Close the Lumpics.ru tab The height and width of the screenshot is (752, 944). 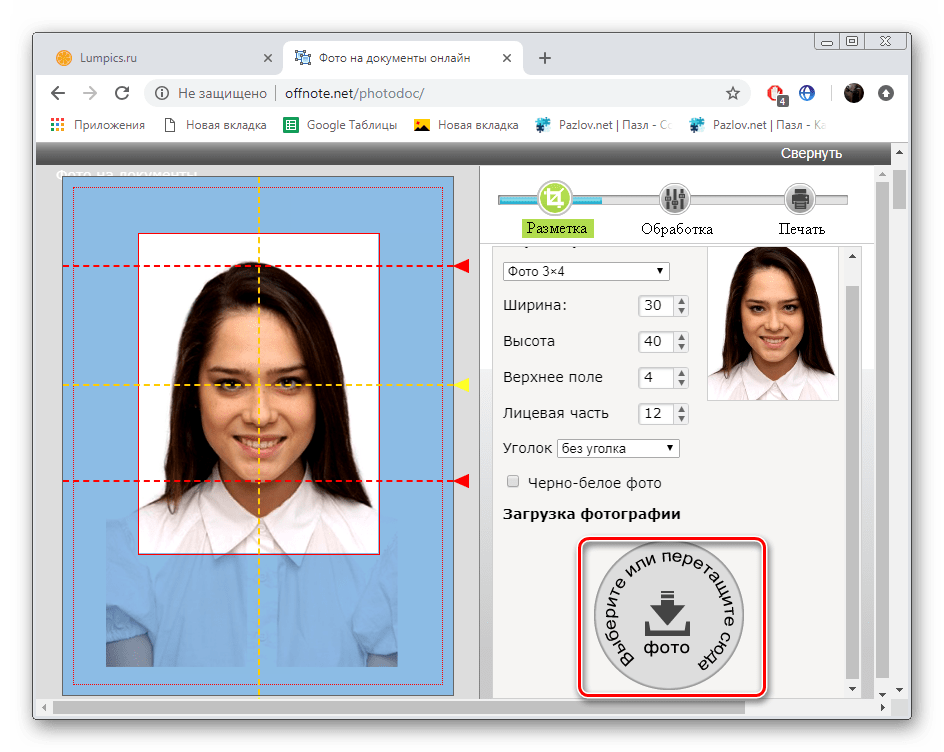(x=268, y=58)
